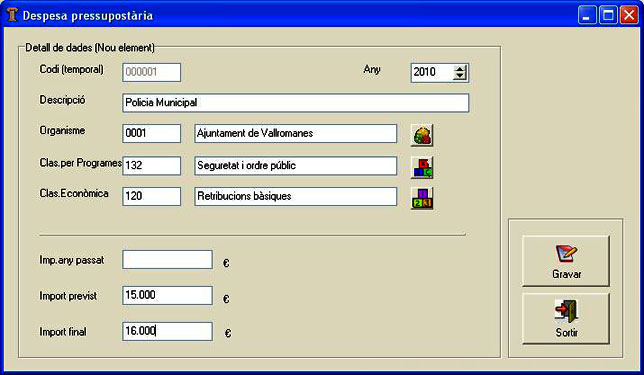Viewport: 644px width, 375px height.
Task: Click the Codi (temporal) field 000001
Action: tap(152, 72)
